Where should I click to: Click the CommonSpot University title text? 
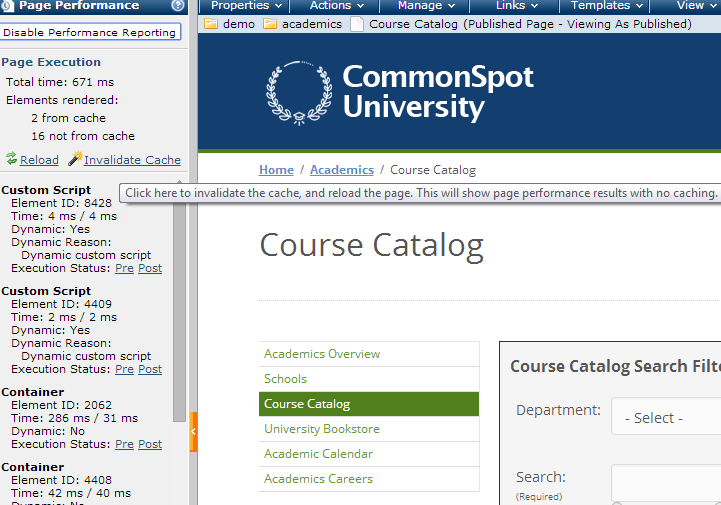pyautogui.click(x=438, y=91)
